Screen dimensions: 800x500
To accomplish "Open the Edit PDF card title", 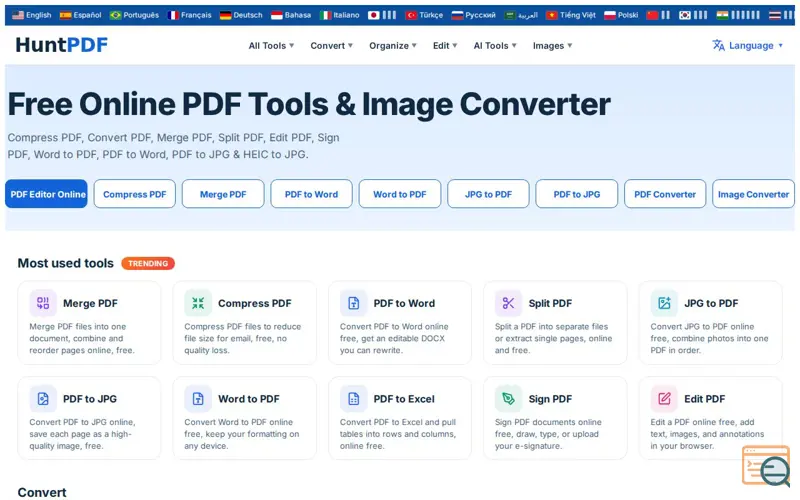I will 704,398.
